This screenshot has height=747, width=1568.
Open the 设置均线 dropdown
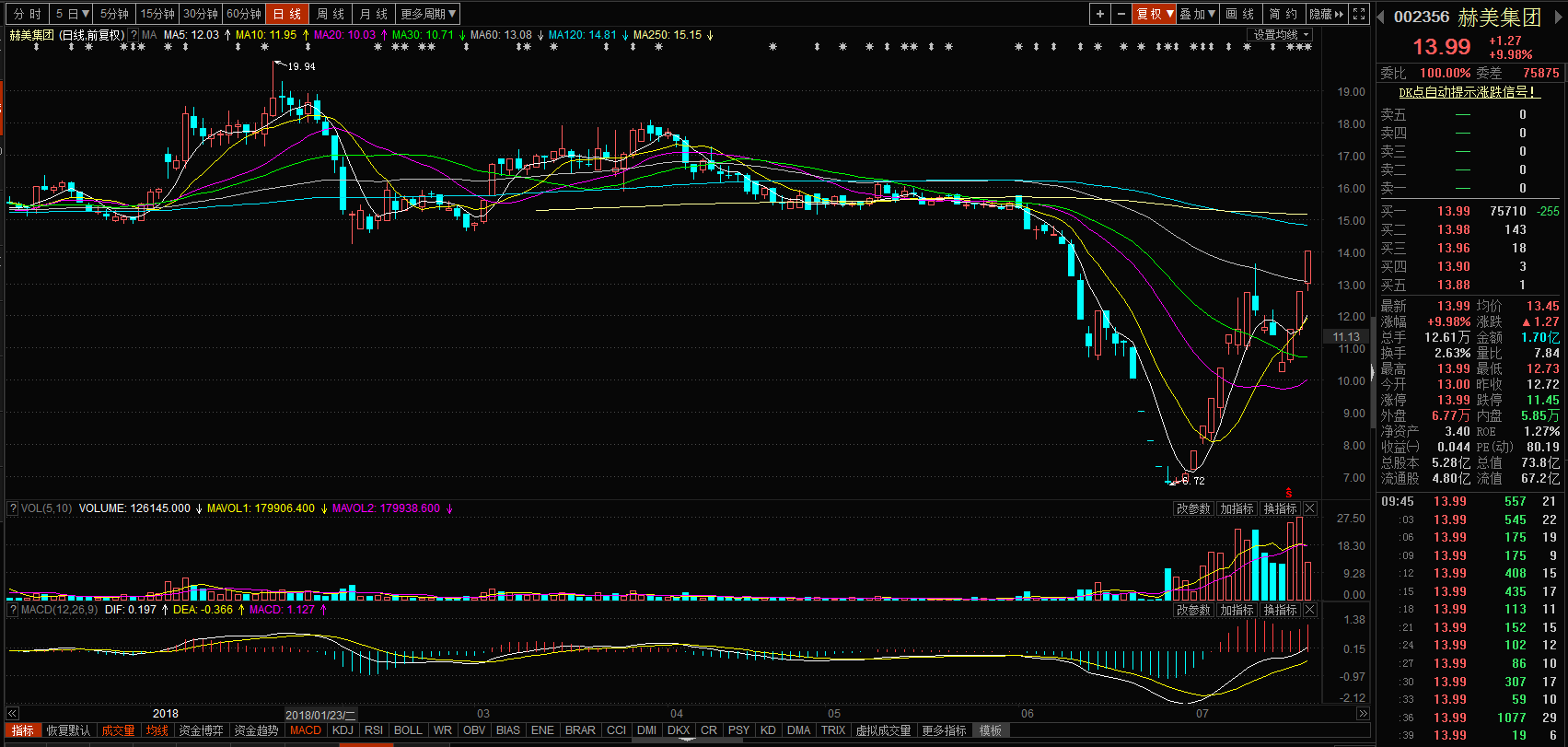coord(1281,35)
